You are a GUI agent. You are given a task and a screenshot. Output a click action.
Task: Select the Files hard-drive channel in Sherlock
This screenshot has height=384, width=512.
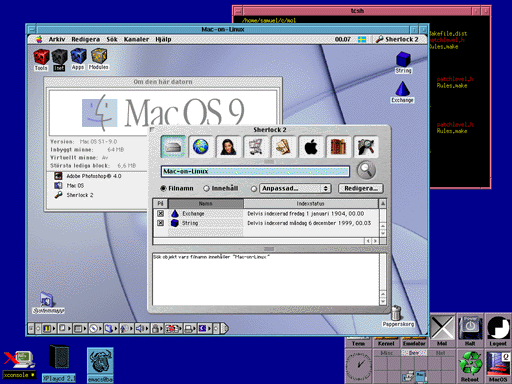point(173,146)
